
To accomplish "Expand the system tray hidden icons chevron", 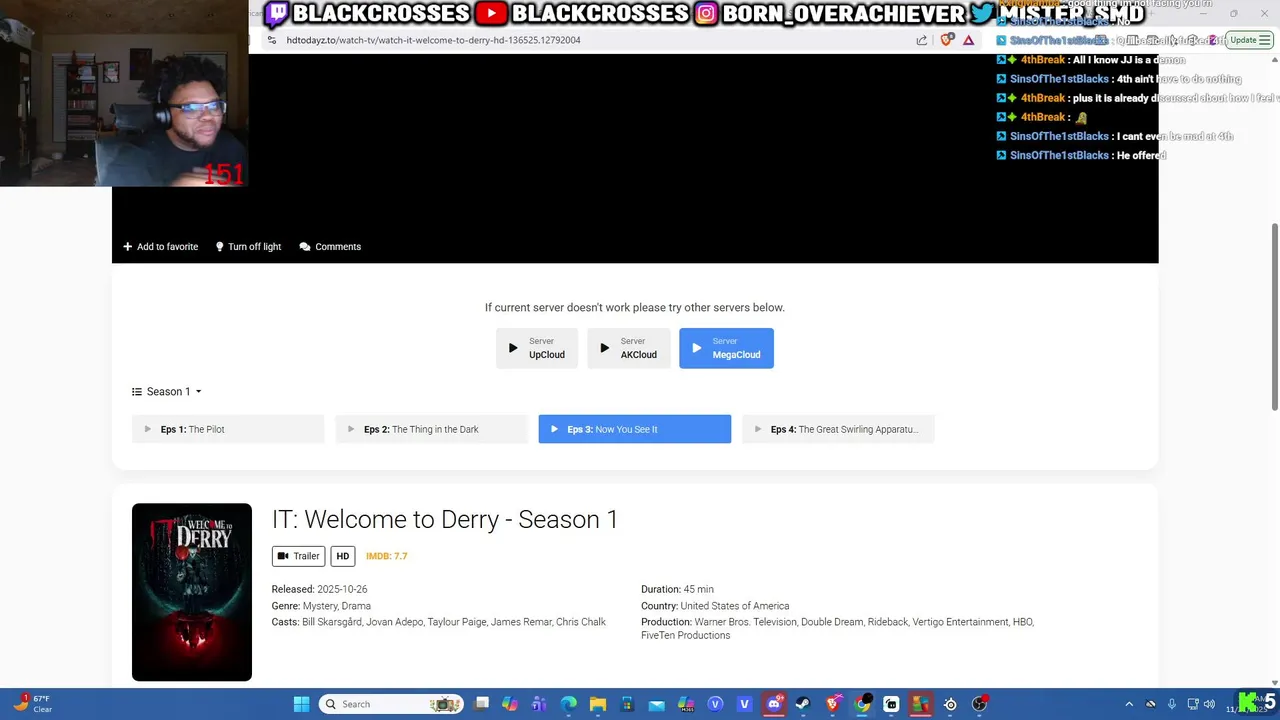I will [x=1129, y=704].
